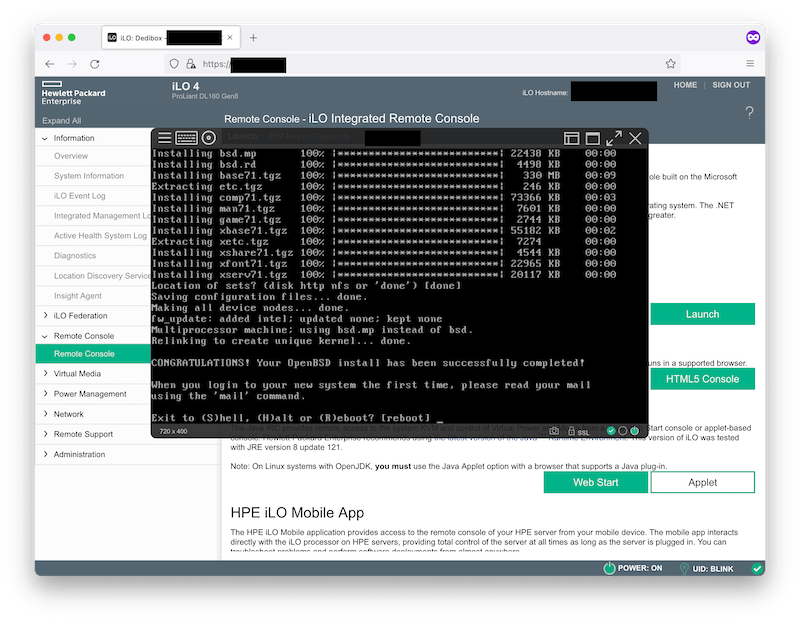
Task: Click Expand All in the sidebar
Action: [x=60, y=119]
